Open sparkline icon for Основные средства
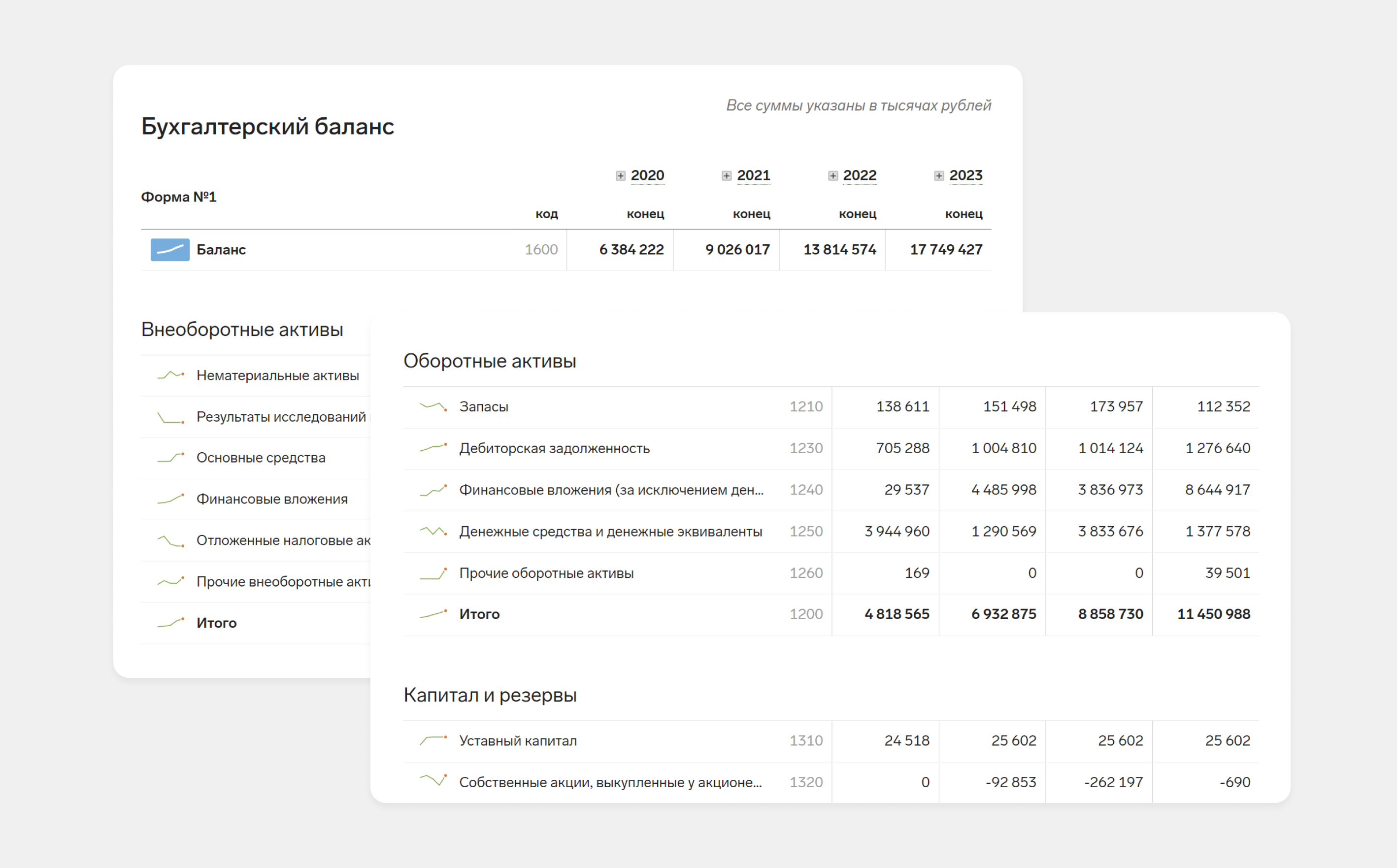The width and height of the screenshot is (1397, 868). 170,458
